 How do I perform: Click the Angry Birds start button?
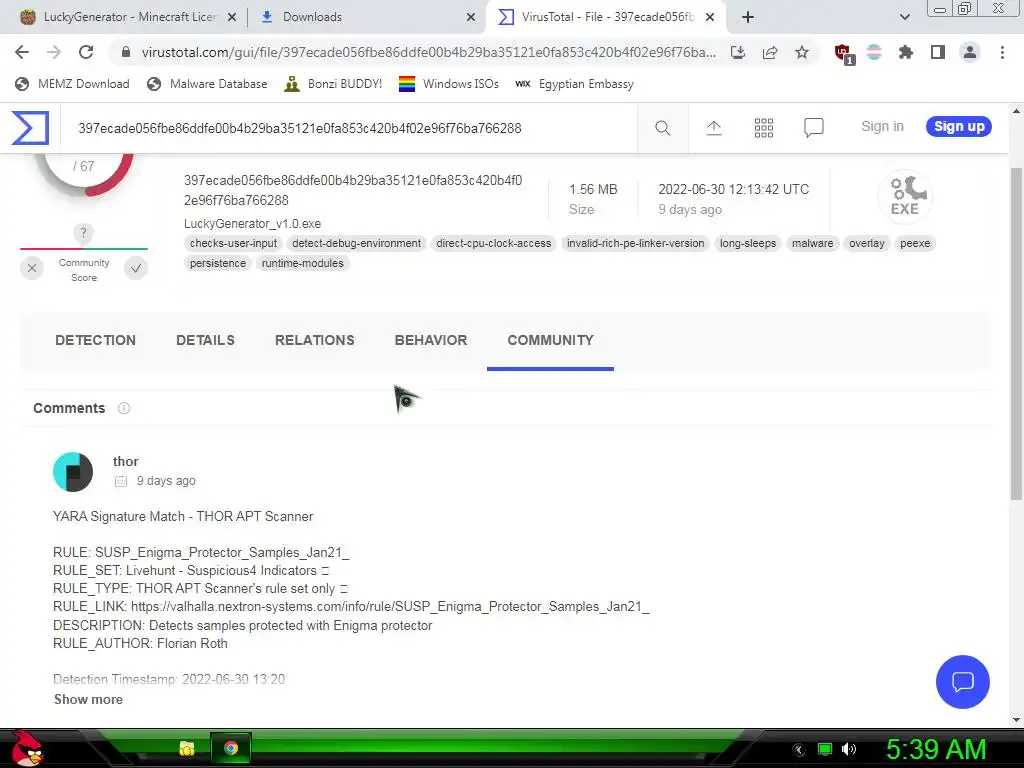(26, 749)
